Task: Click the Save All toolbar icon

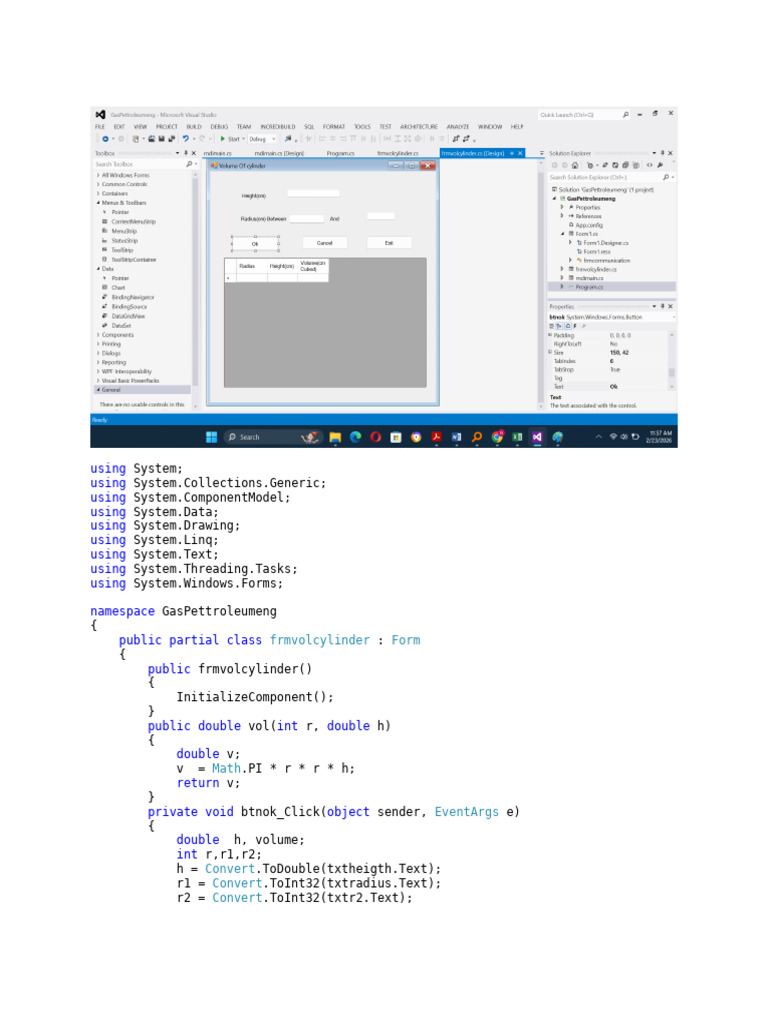Action: [172, 139]
